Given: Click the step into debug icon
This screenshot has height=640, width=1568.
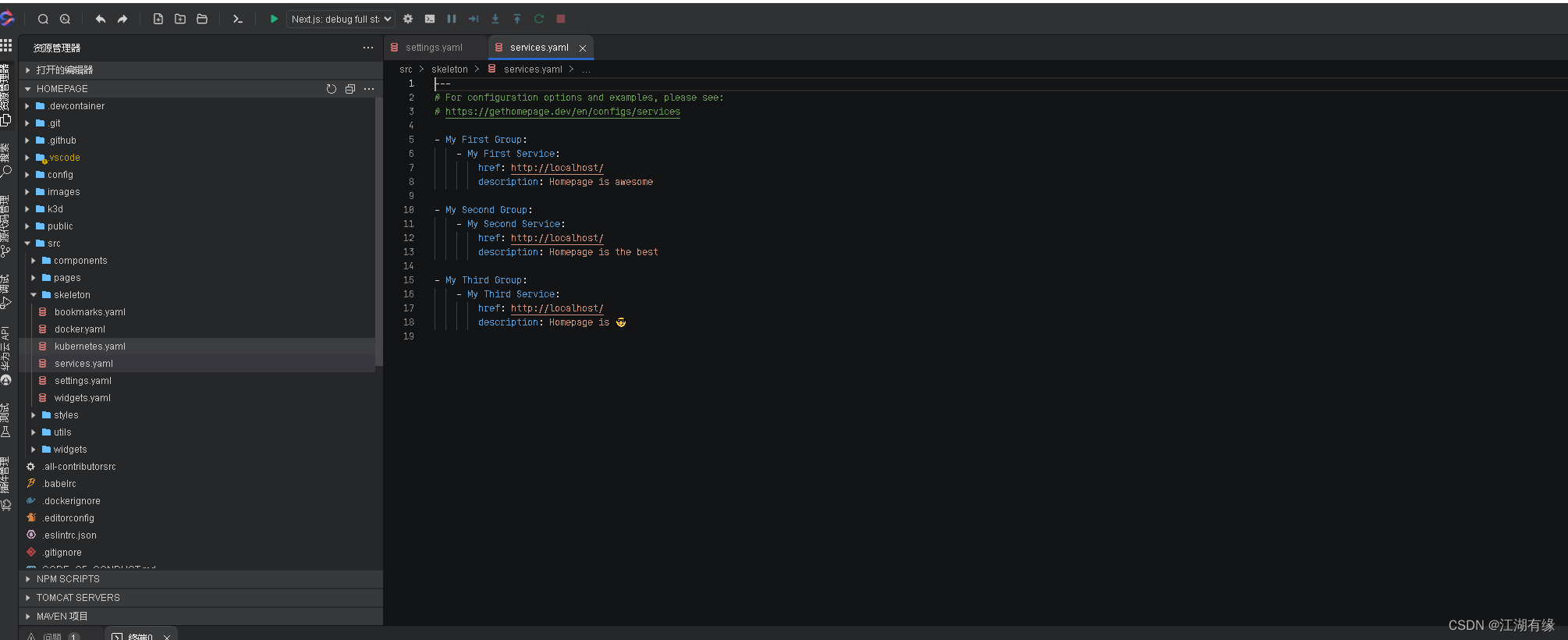Looking at the screenshot, I should tap(495, 19).
